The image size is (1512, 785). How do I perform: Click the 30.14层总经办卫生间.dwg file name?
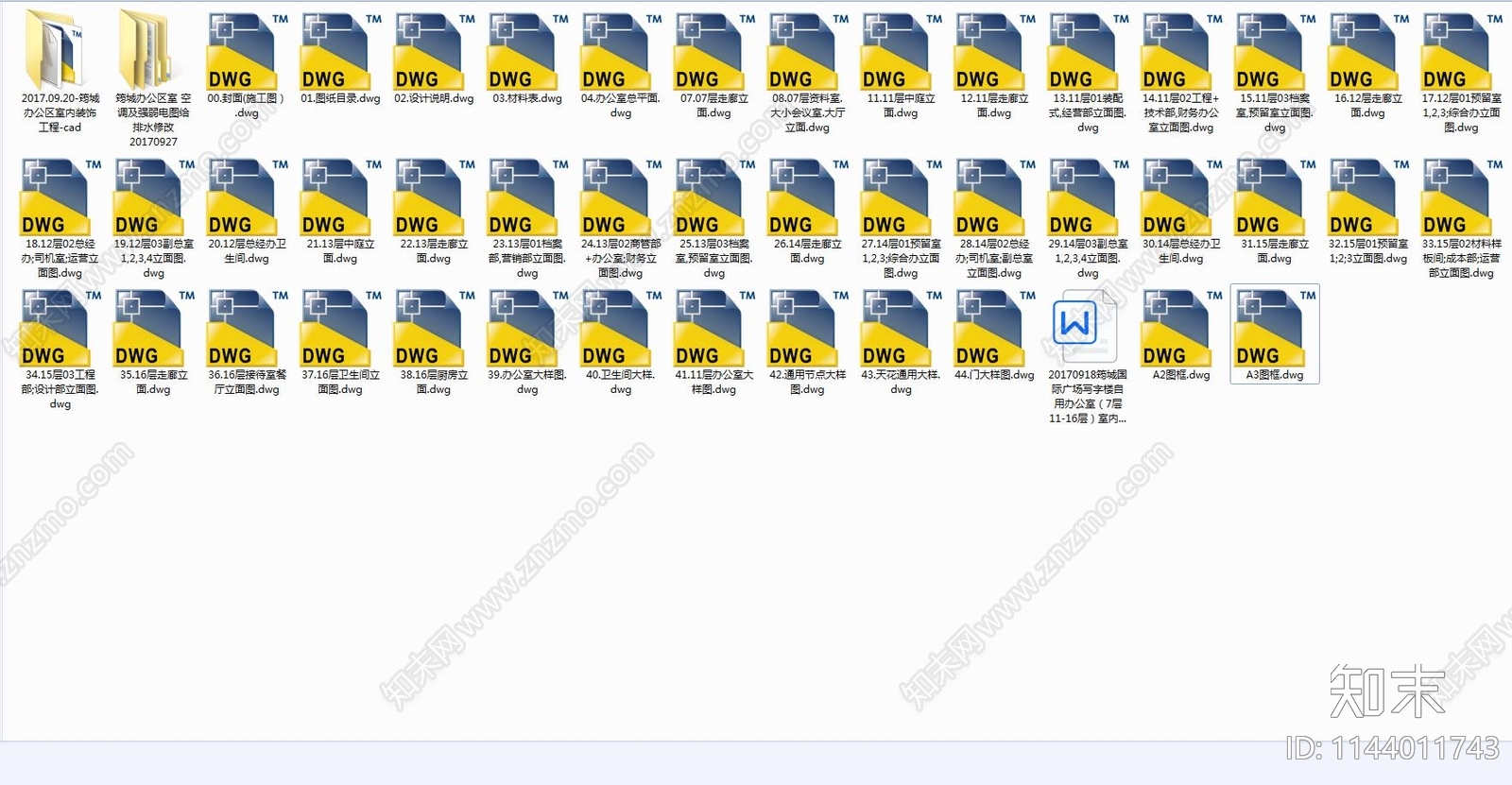[1182, 250]
